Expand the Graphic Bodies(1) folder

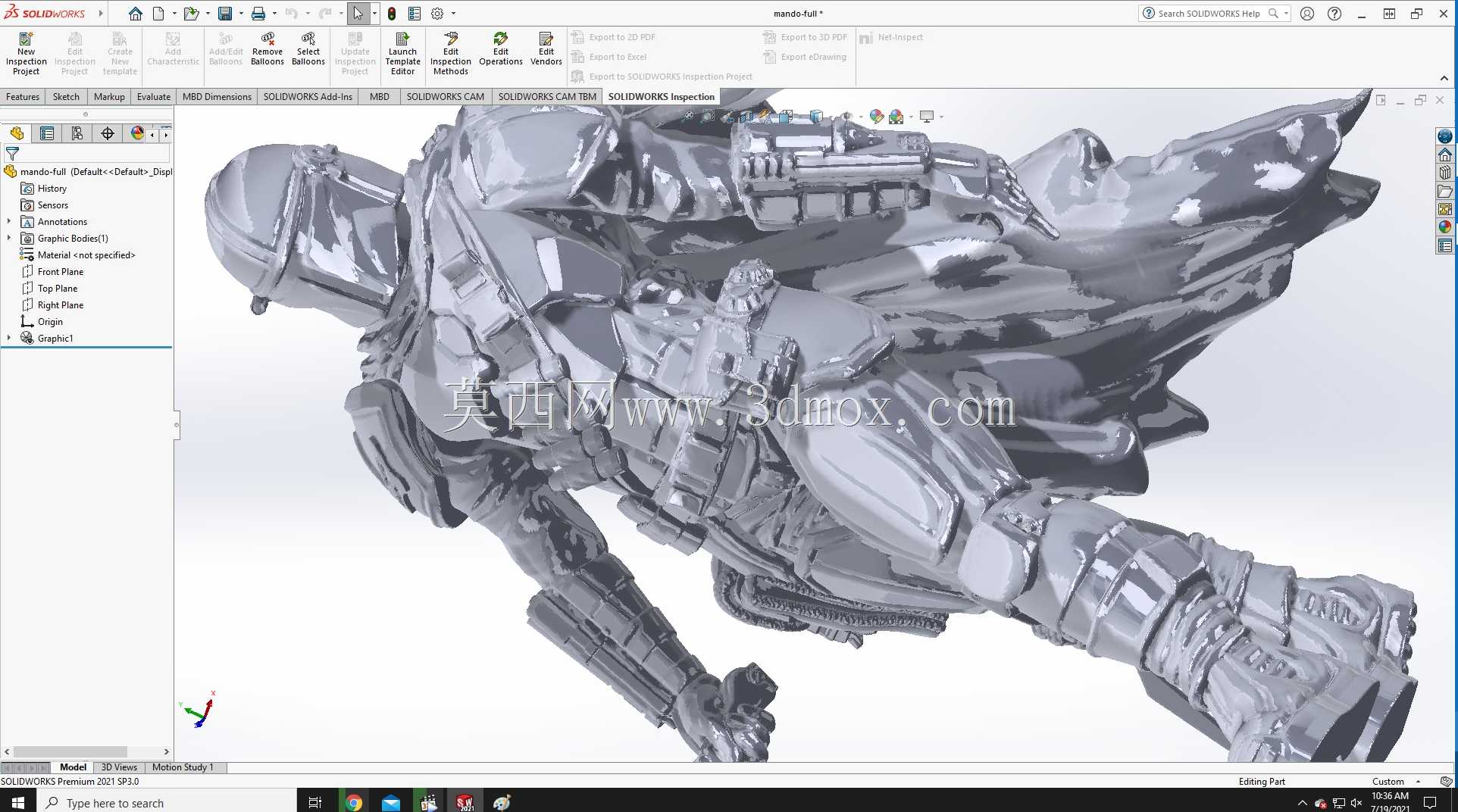click(x=9, y=239)
